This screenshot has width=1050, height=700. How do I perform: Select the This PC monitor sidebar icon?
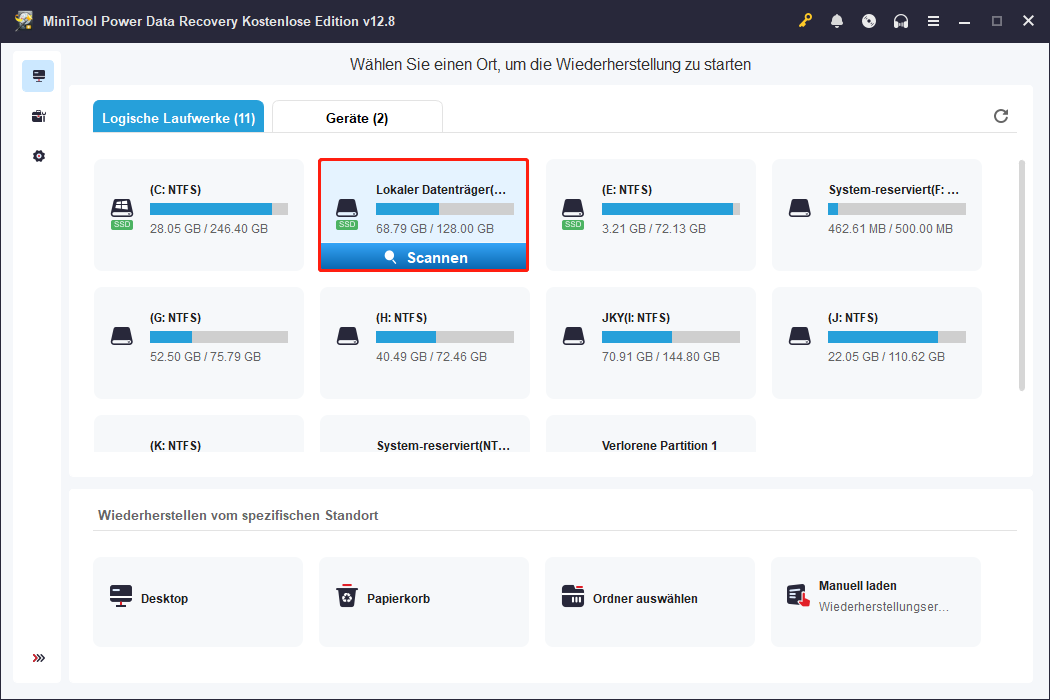[38, 76]
